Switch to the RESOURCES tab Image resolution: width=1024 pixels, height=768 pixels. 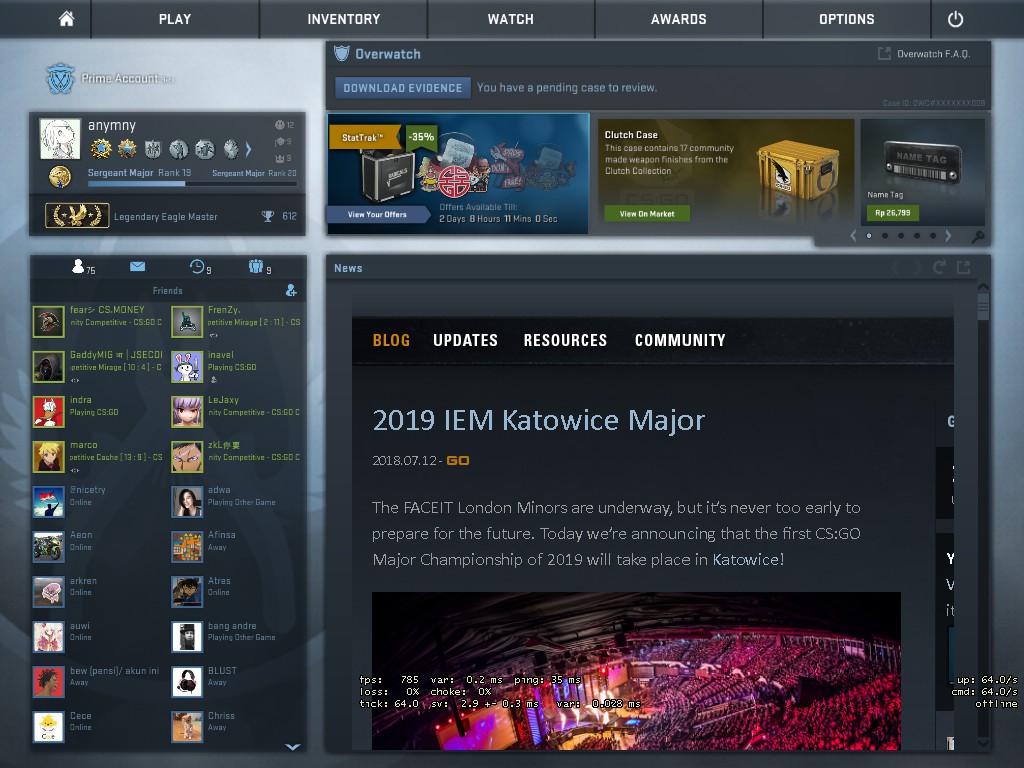coord(565,340)
